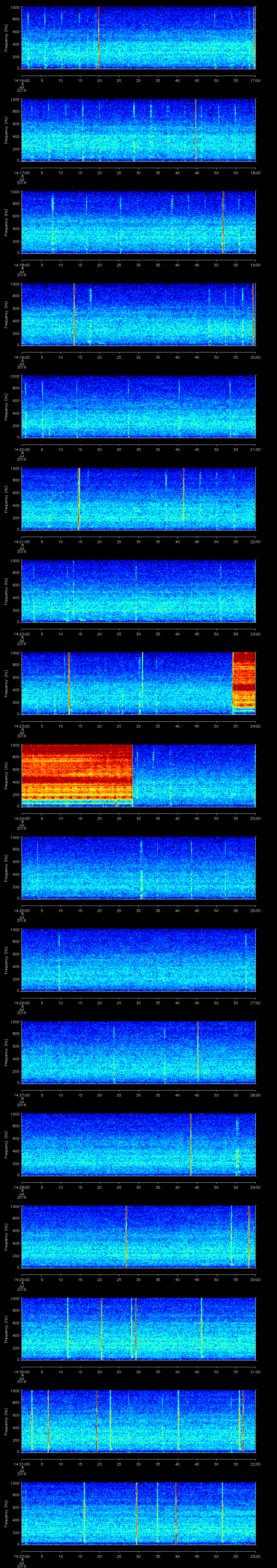
Task: Click the 21:00 end label of the 14:20:00 panel
Action: [256, 449]
